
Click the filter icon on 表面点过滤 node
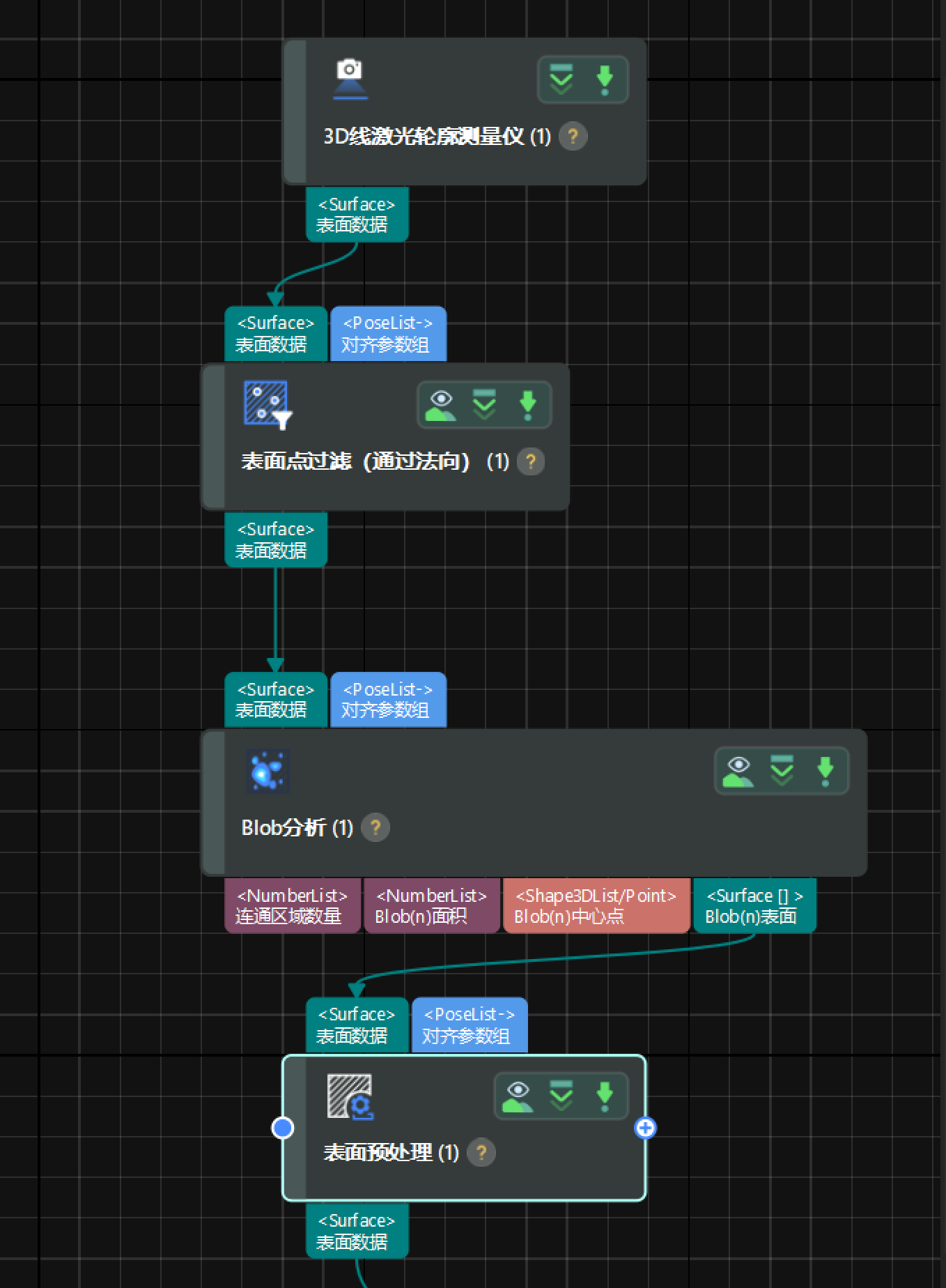click(267, 404)
